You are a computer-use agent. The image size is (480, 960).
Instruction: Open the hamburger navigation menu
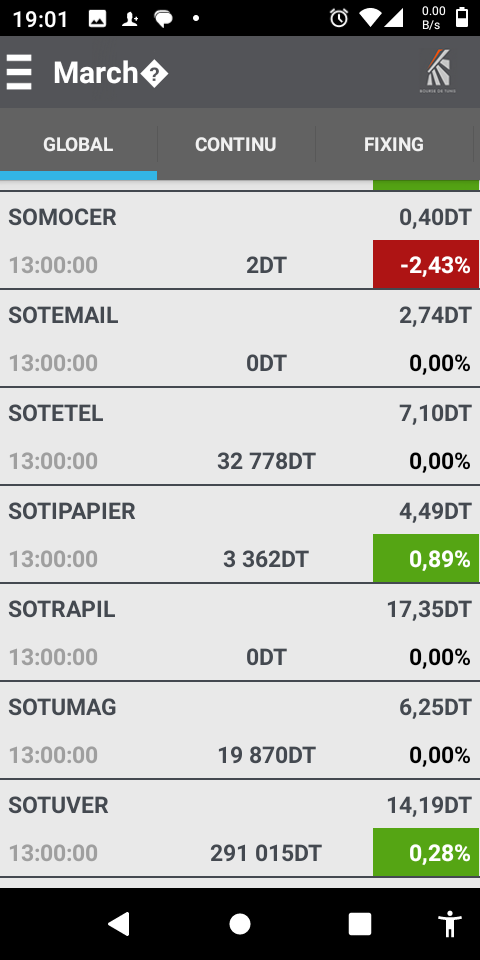point(19,72)
